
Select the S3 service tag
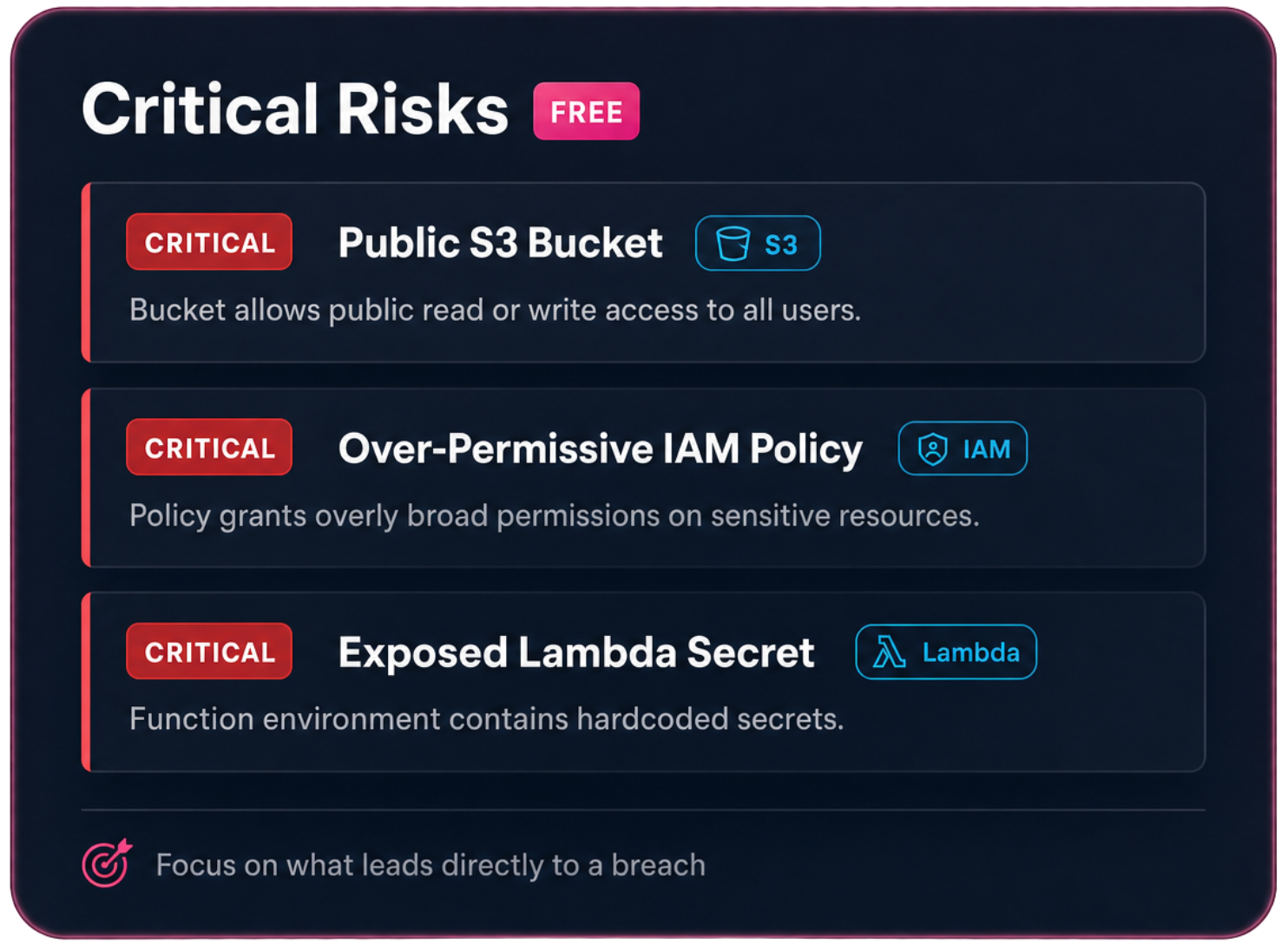pyautogui.click(x=758, y=243)
